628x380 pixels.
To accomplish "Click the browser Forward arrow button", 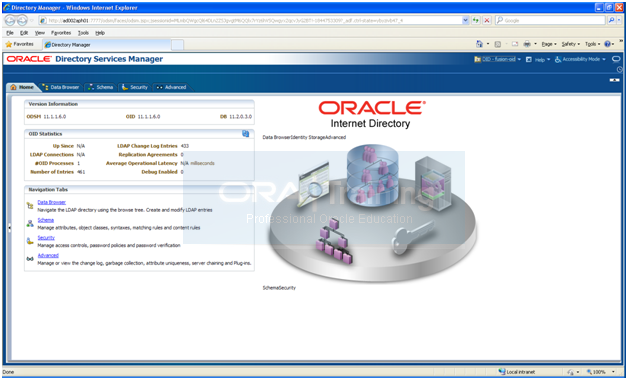I will (22, 20).
